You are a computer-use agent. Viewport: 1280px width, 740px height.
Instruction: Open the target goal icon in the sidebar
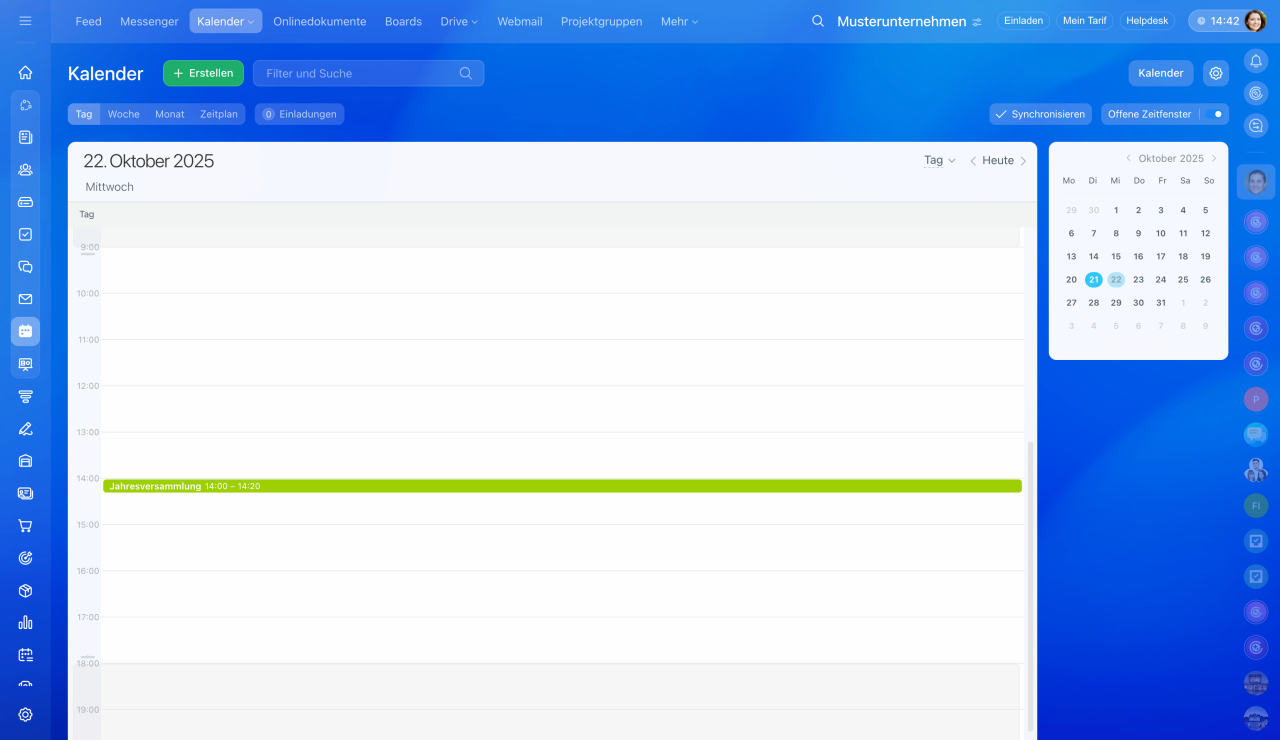(25, 558)
